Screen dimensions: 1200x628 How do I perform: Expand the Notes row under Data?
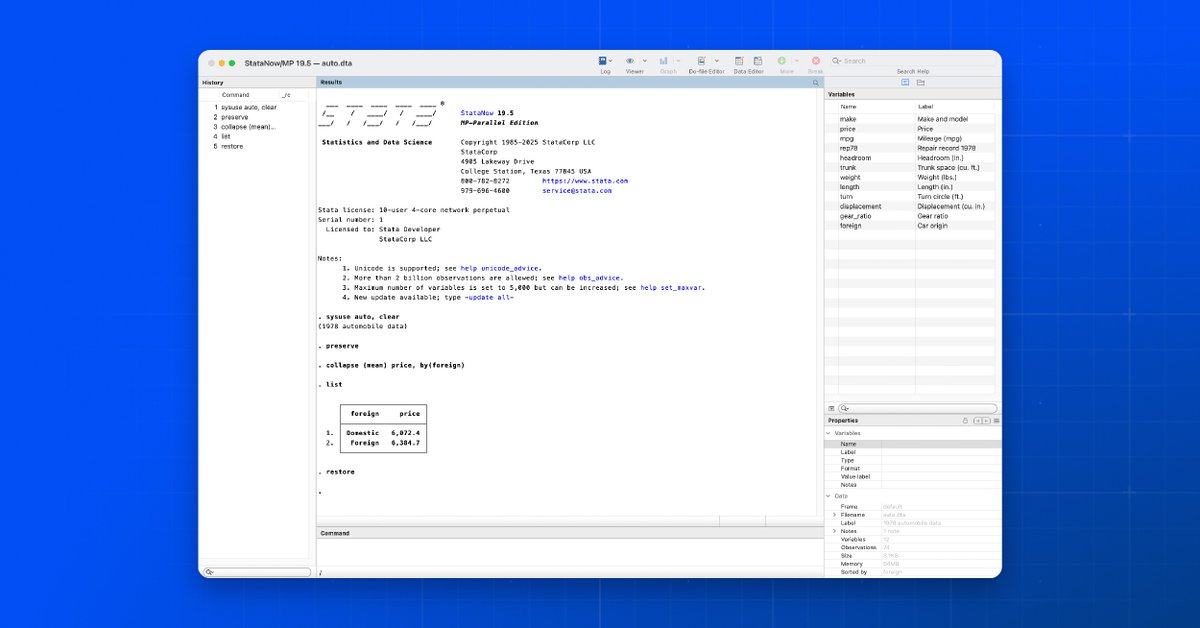(x=835, y=531)
